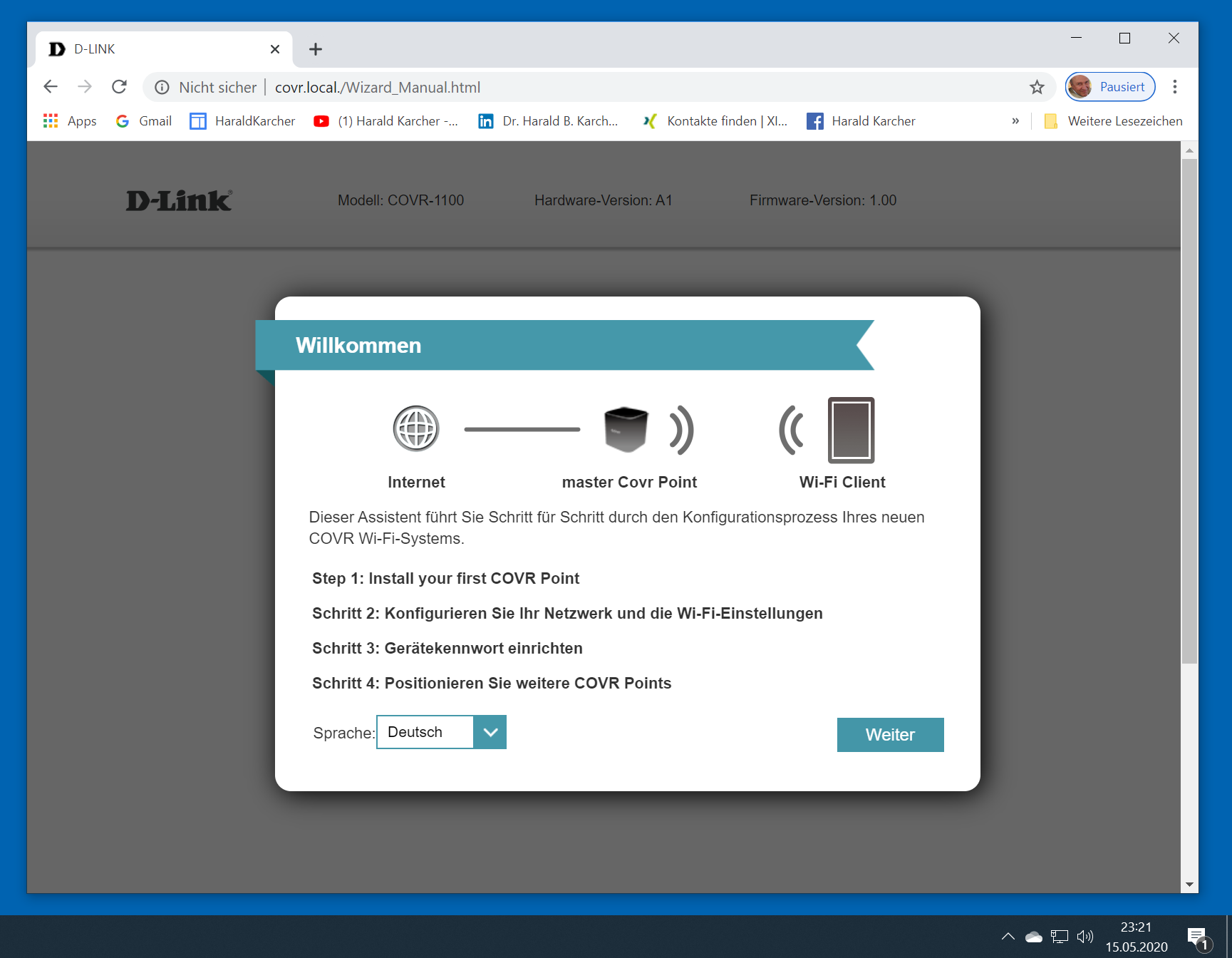This screenshot has width=1232, height=958.
Task: Open the HaraldKarcher bookmark
Action: (x=242, y=121)
